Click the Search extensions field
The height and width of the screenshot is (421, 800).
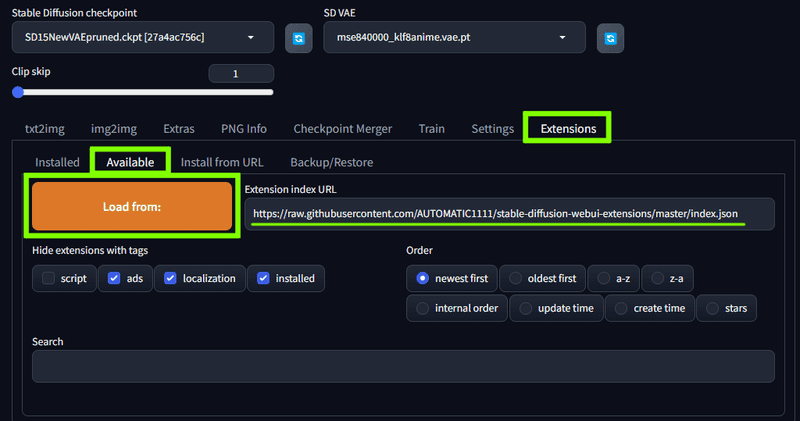403,366
